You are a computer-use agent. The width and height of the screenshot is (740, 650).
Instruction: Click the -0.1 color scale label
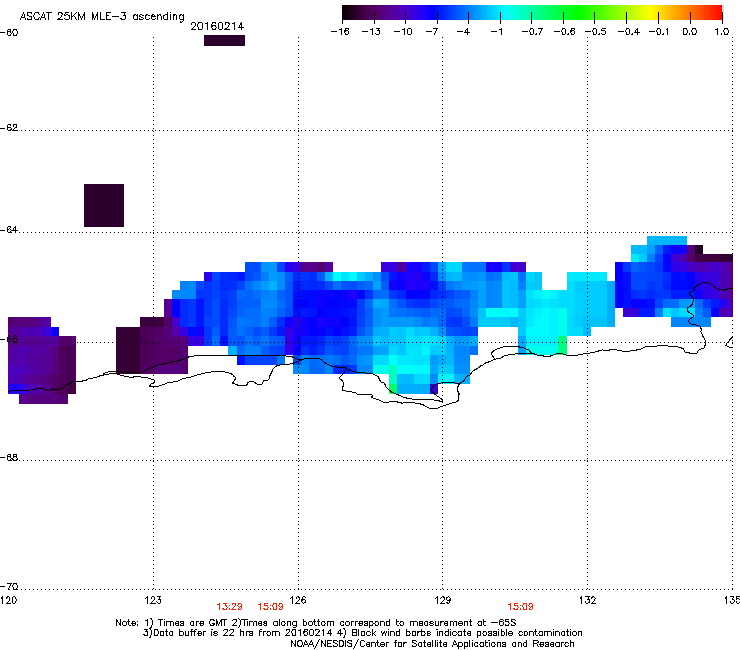click(659, 32)
